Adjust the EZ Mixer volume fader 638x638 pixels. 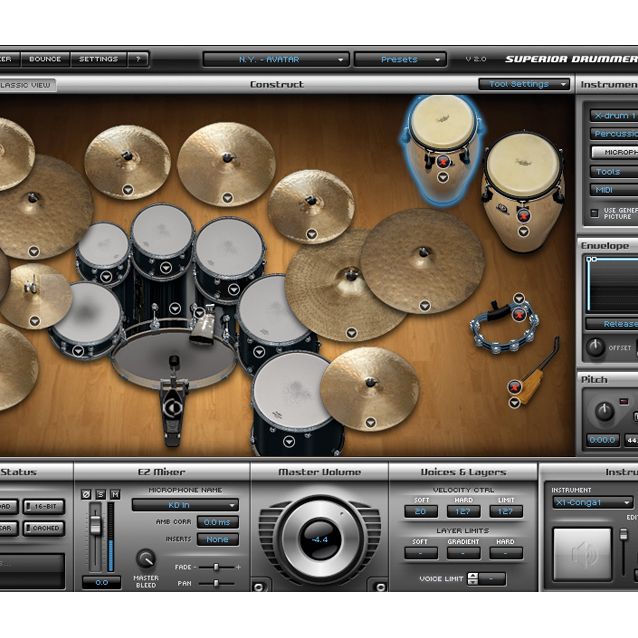click(x=95, y=525)
